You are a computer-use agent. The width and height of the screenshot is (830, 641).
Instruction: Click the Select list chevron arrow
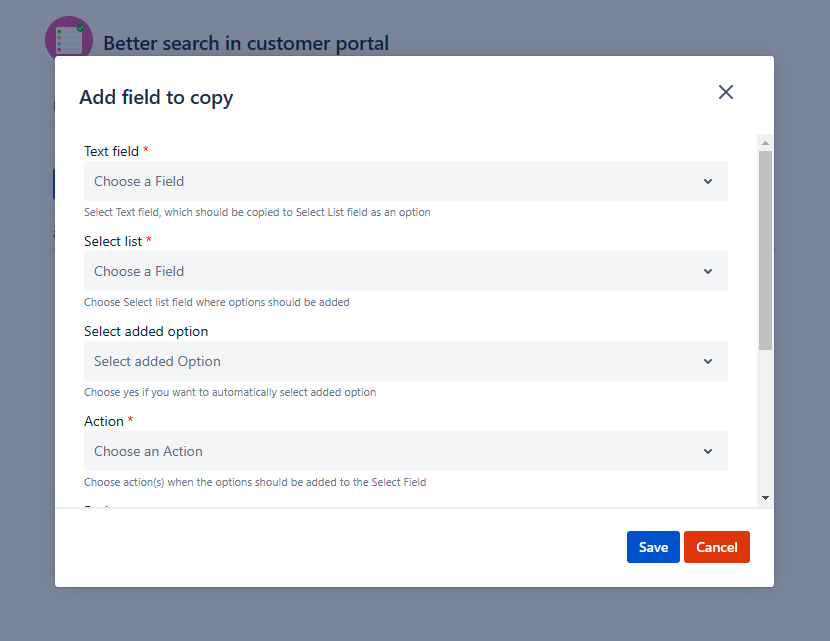(708, 272)
